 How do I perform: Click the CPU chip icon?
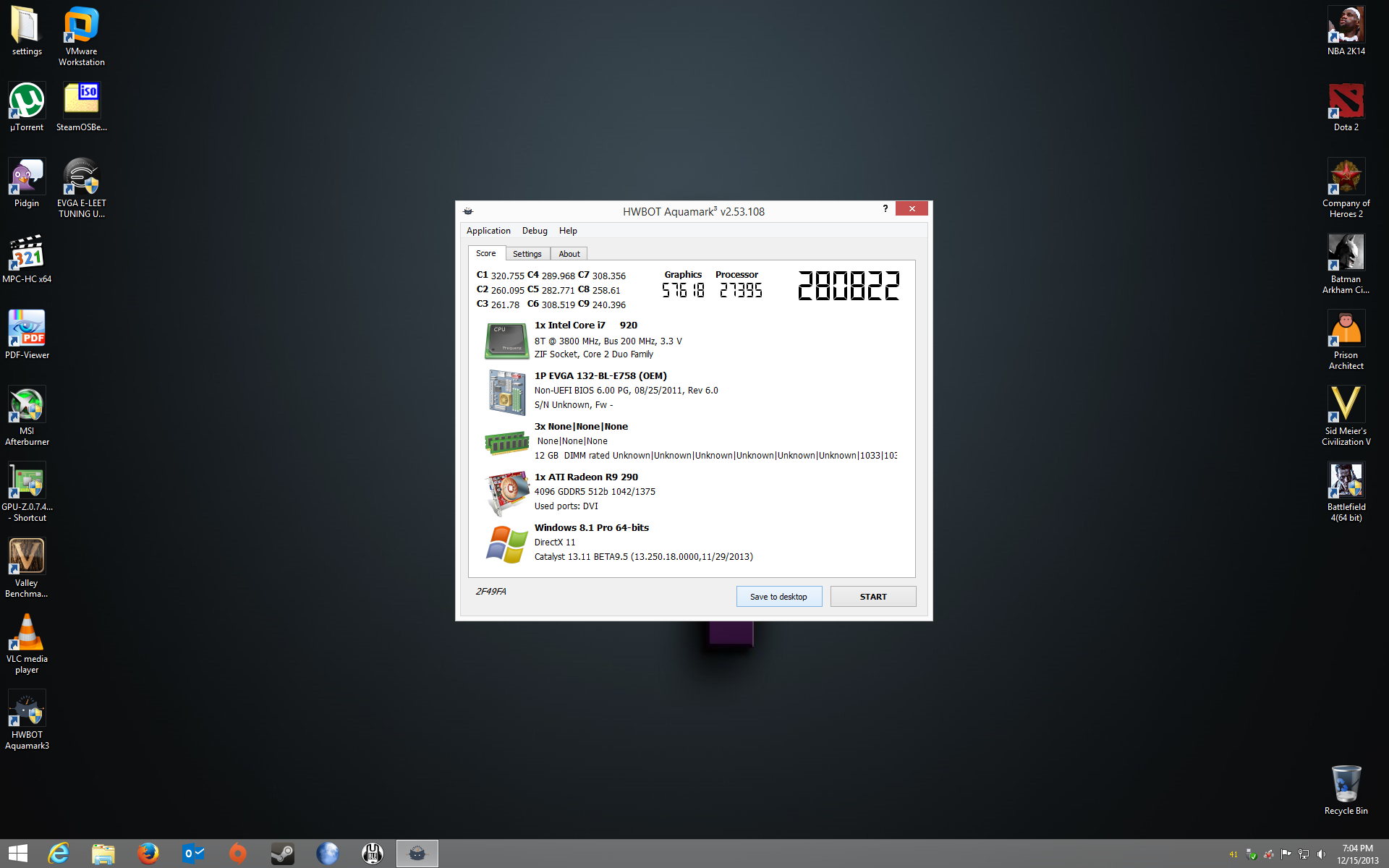tap(506, 341)
